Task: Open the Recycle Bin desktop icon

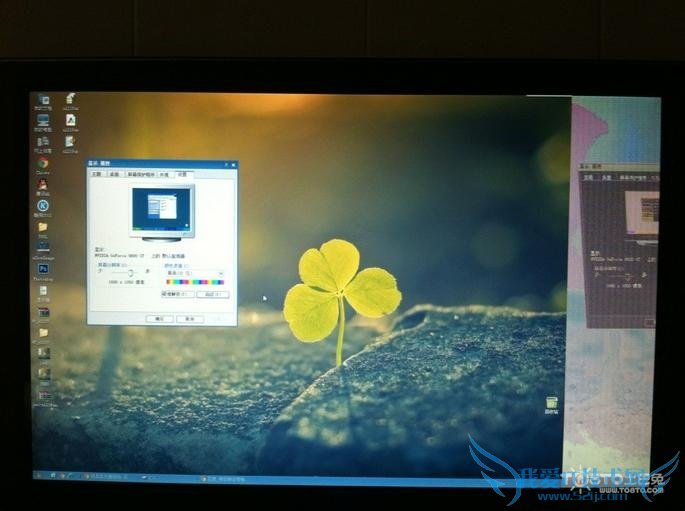Action: coord(551,405)
